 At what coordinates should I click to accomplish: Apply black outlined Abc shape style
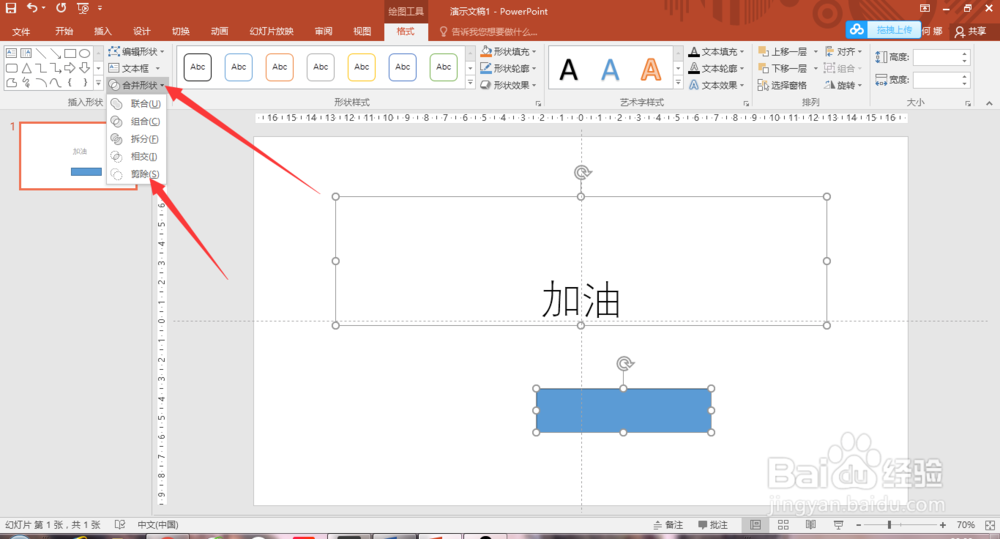[198, 67]
